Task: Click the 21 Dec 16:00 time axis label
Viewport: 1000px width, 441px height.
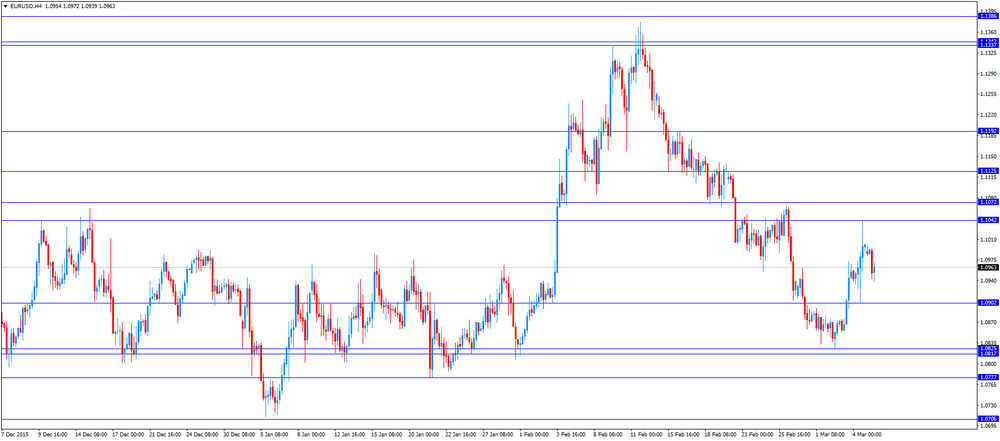Action: coord(165,435)
